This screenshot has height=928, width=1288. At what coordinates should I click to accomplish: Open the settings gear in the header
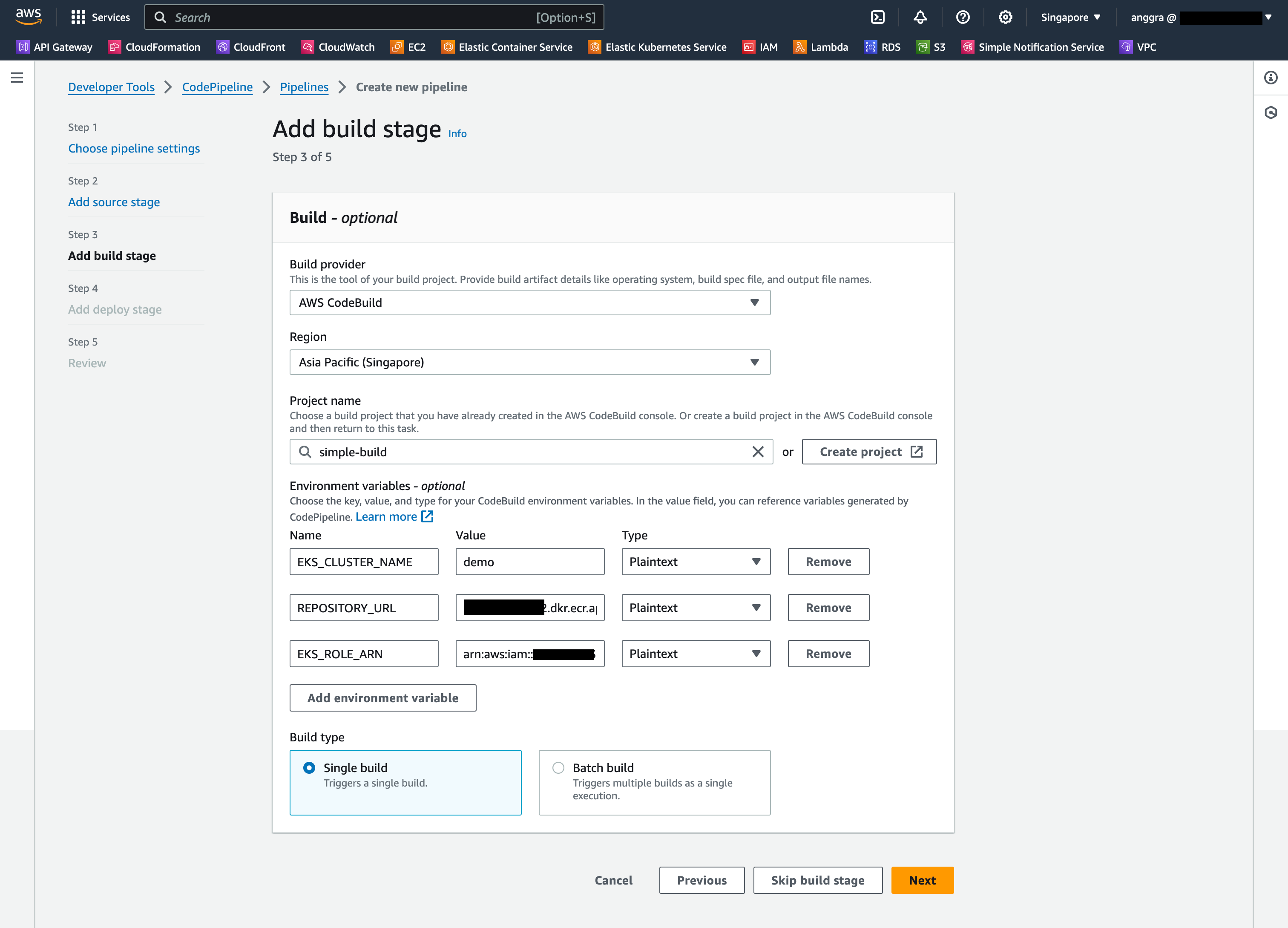click(1005, 17)
